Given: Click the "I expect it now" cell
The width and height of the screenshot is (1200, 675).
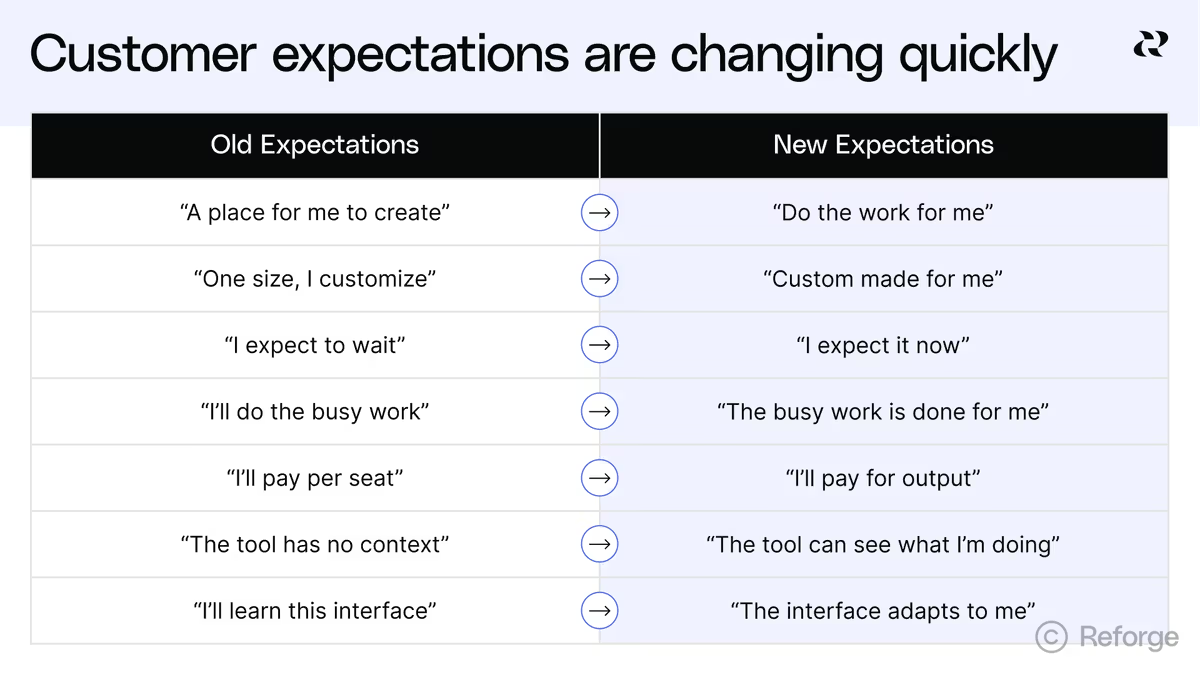Looking at the screenshot, I should 884,345.
